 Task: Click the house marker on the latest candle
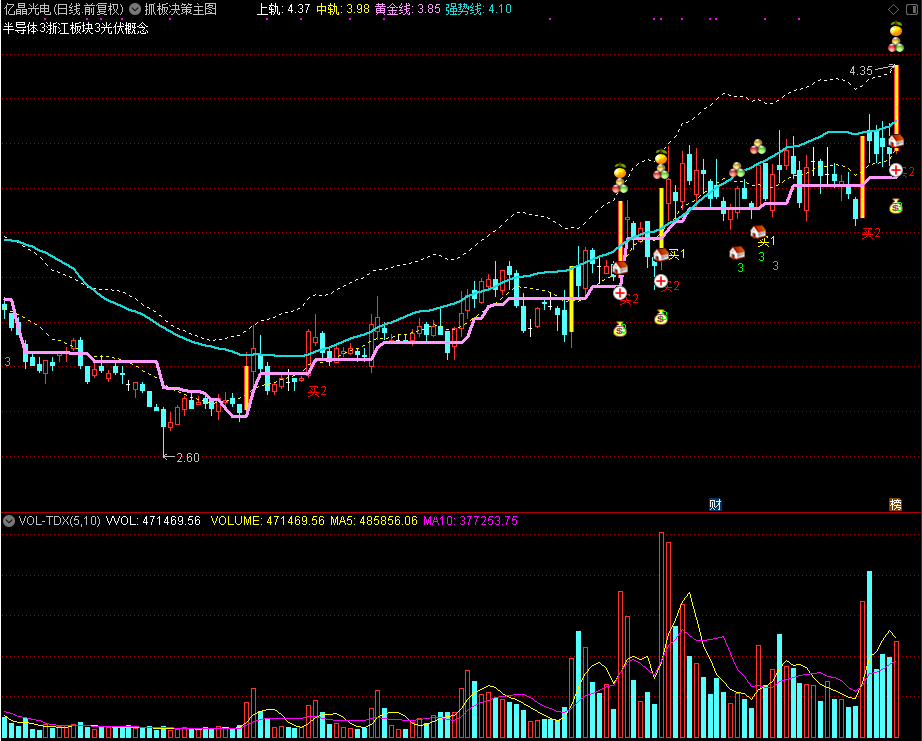point(896,141)
